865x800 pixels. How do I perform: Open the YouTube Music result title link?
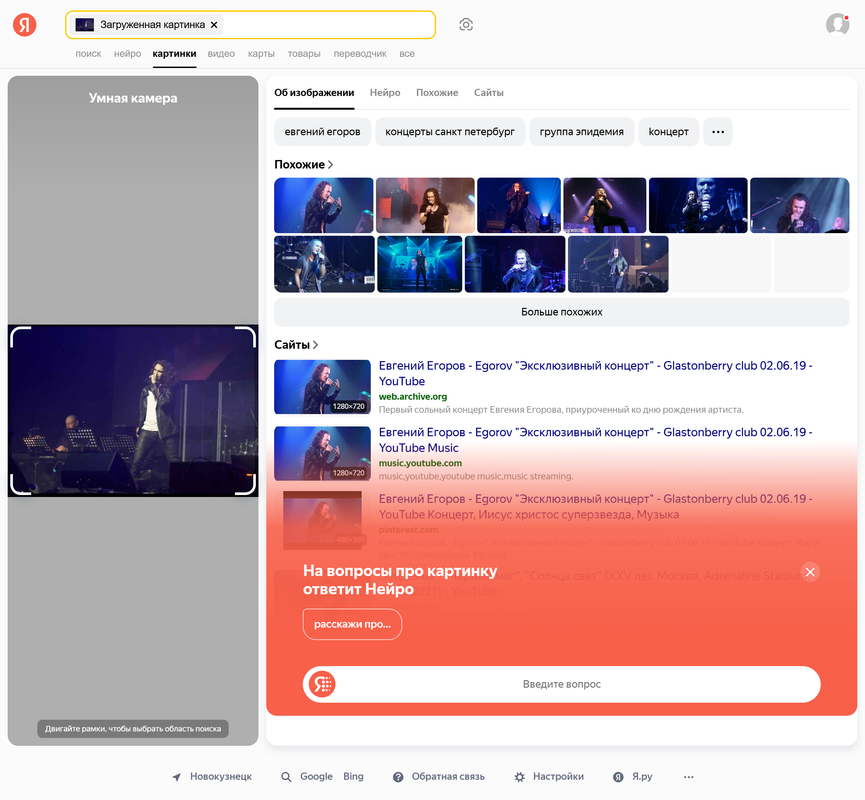(x=595, y=440)
